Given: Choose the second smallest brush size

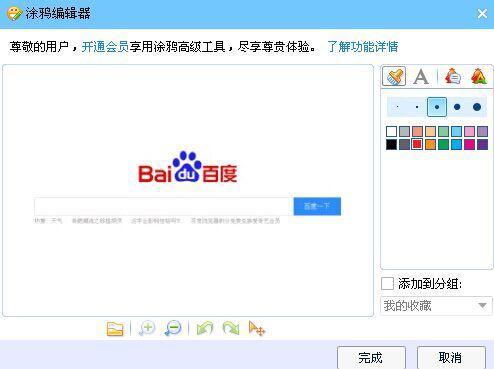Looking at the screenshot, I should tap(417, 107).
